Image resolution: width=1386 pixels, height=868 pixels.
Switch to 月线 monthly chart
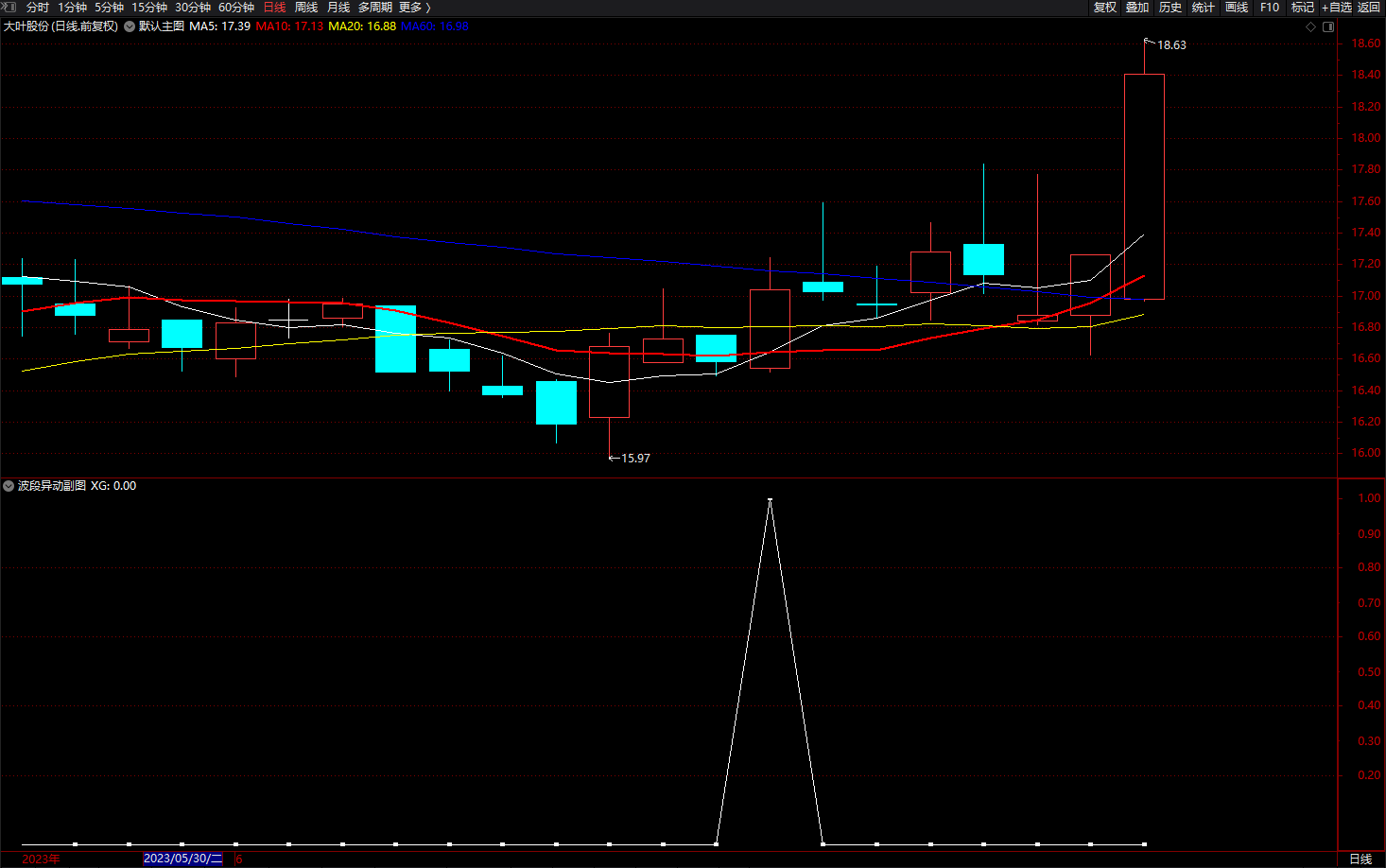(338, 8)
